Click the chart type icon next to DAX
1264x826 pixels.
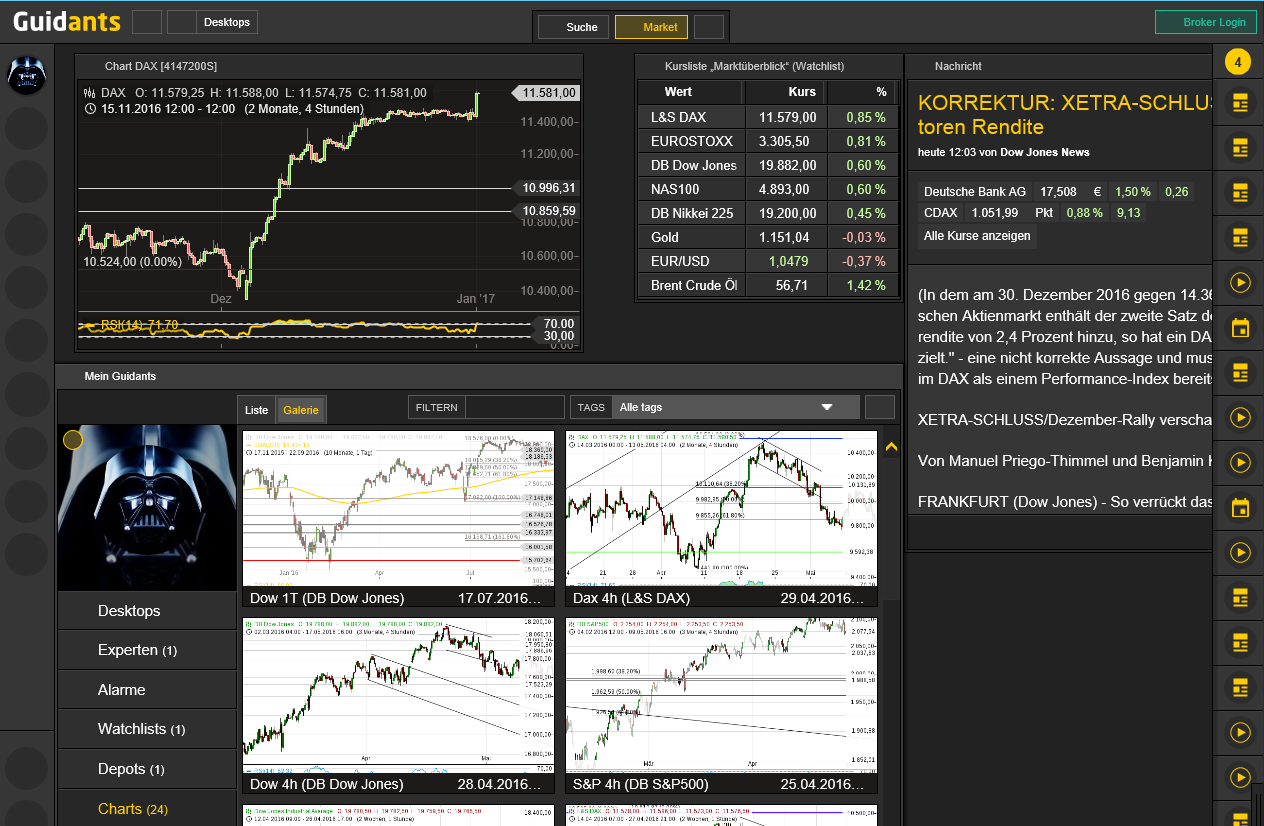(x=91, y=93)
